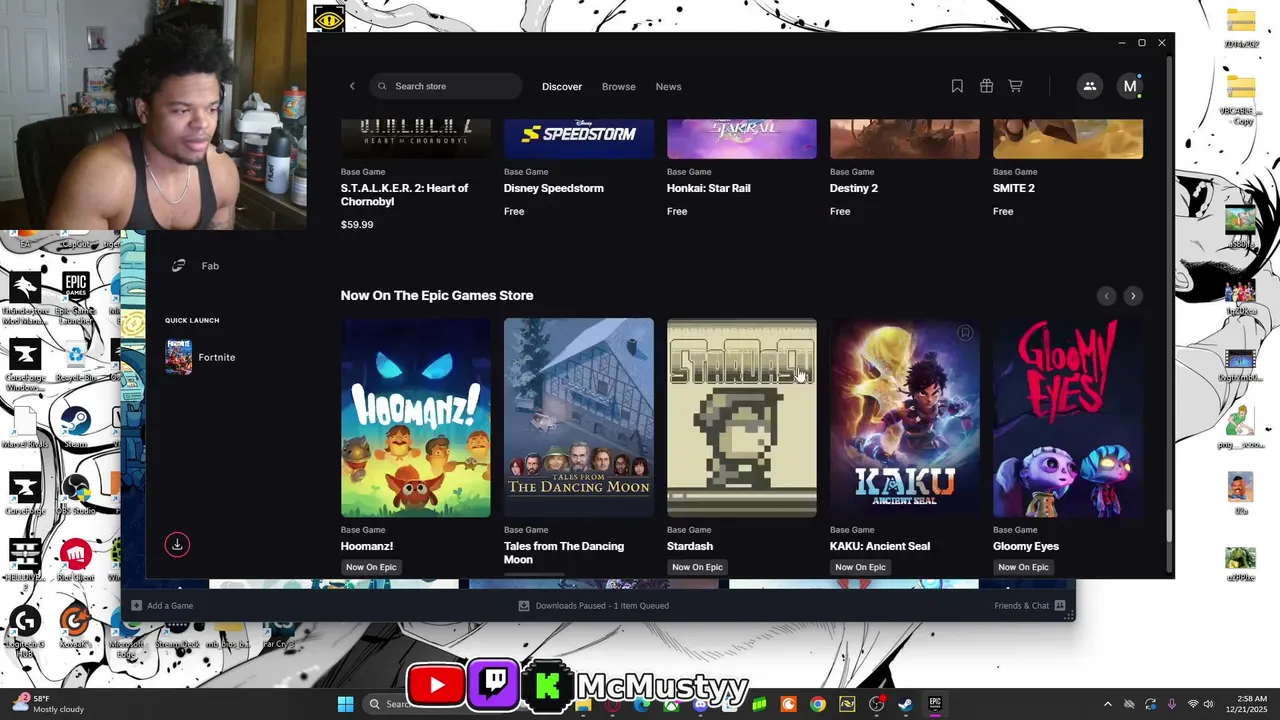Open the taskbar volume icon
Viewport: 1280px width, 720px height.
[1209, 704]
